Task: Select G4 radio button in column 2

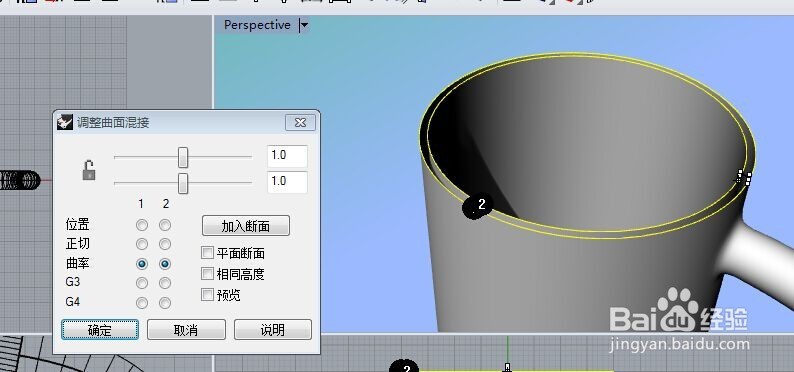Action: pyautogui.click(x=165, y=303)
